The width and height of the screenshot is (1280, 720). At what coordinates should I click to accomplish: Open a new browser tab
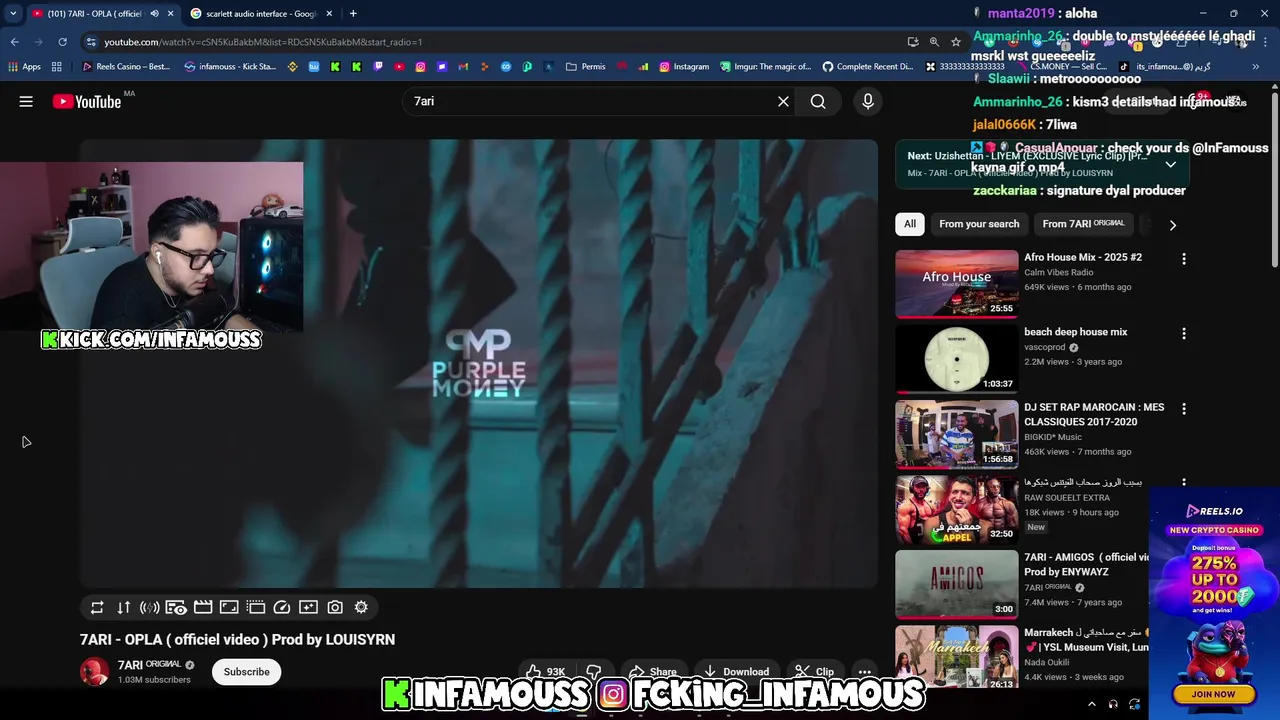click(x=353, y=13)
